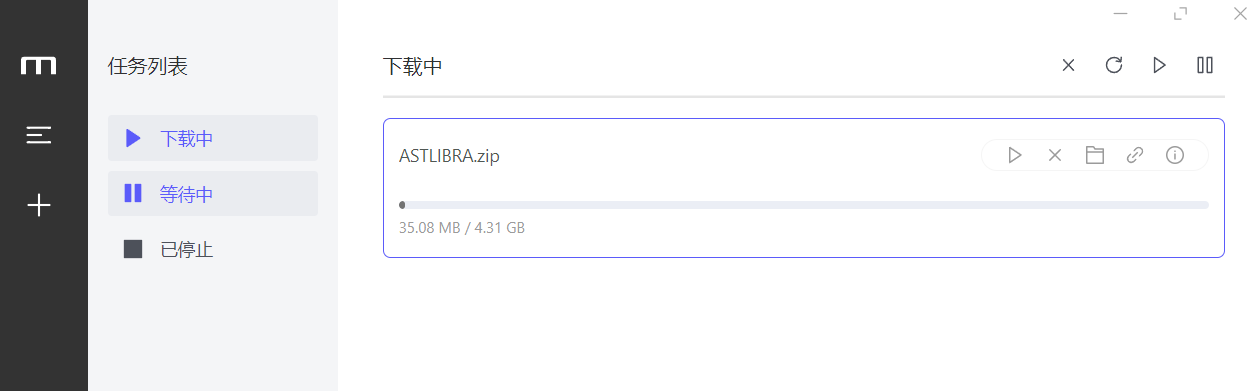The width and height of the screenshot is (1254, 391).
Task: Maximize the Motrix window
Action: point(1181,13)
